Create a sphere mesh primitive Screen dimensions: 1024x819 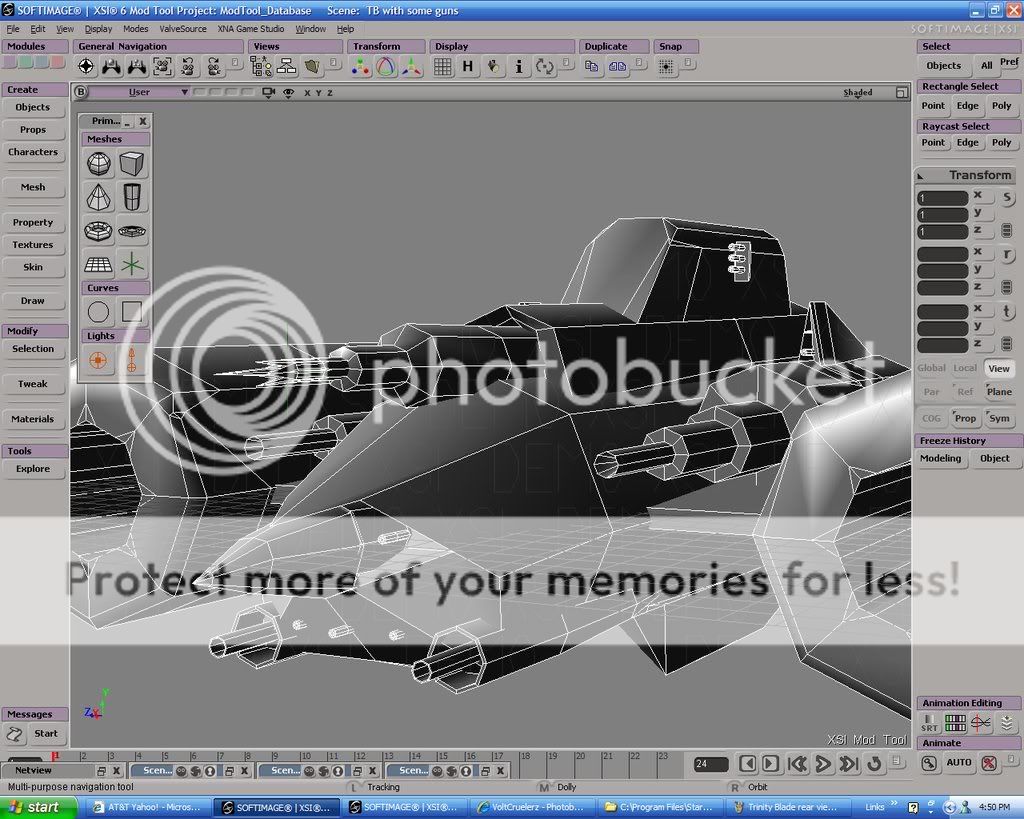click(98, 163)
